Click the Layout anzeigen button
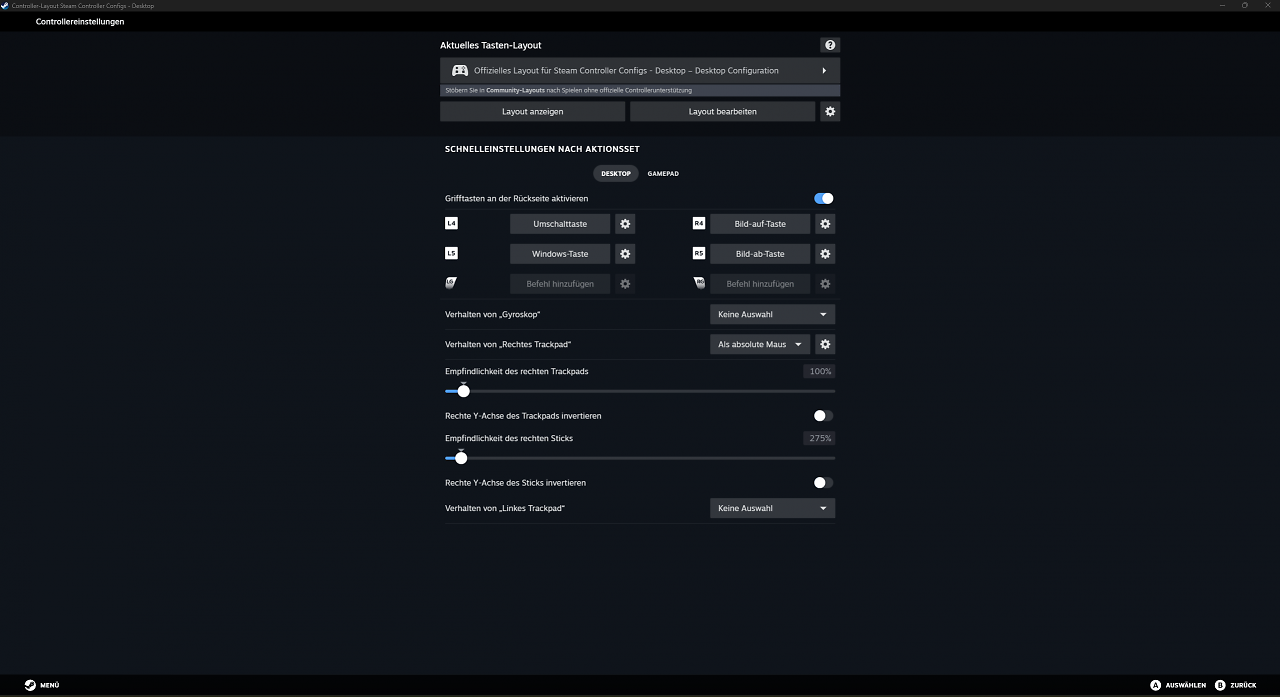The image size is (1280, 697). [x=532, y=112]
